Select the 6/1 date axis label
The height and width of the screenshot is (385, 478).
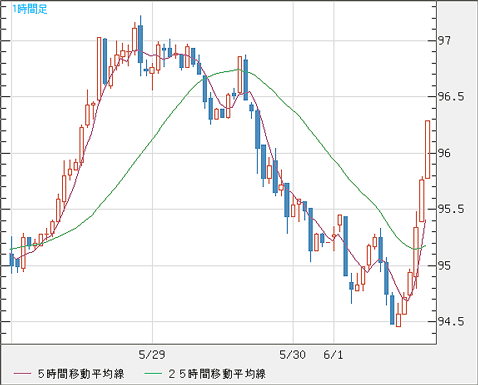pyautogui.click(x=333, y=355)
